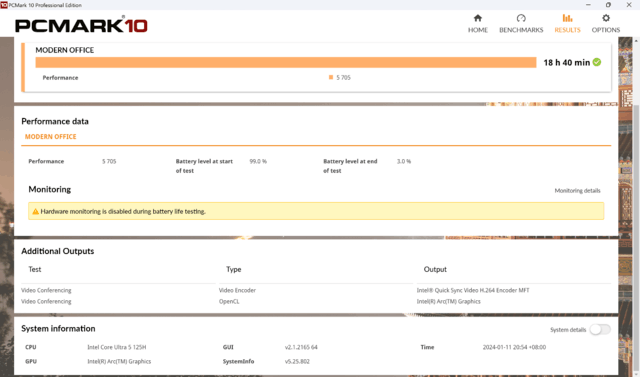Viewport: 640px width, 377px height.
Task: Open Monitoring details link
Action: [x=577, y=191]
